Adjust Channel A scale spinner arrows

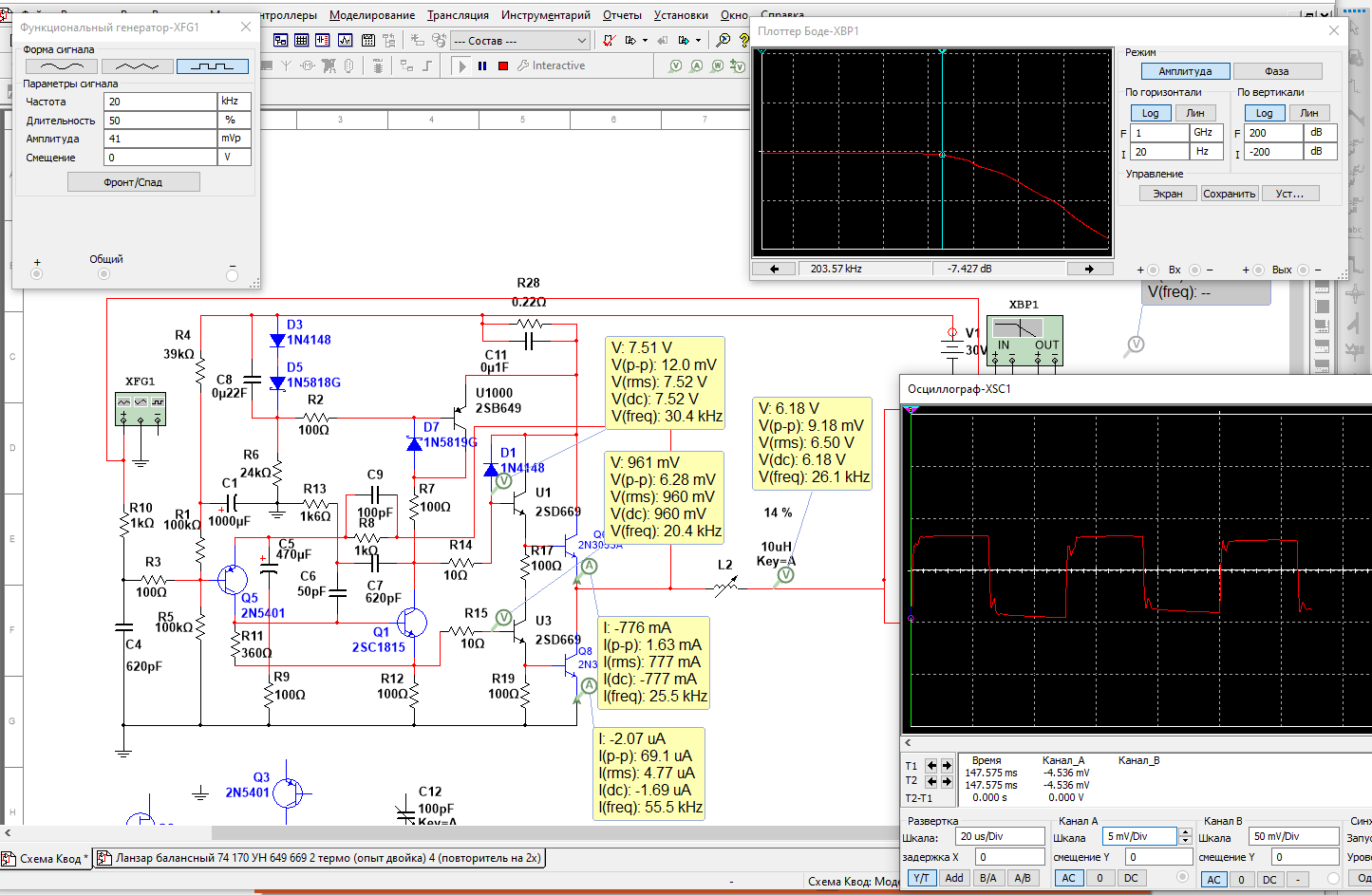click(1184, 836)
